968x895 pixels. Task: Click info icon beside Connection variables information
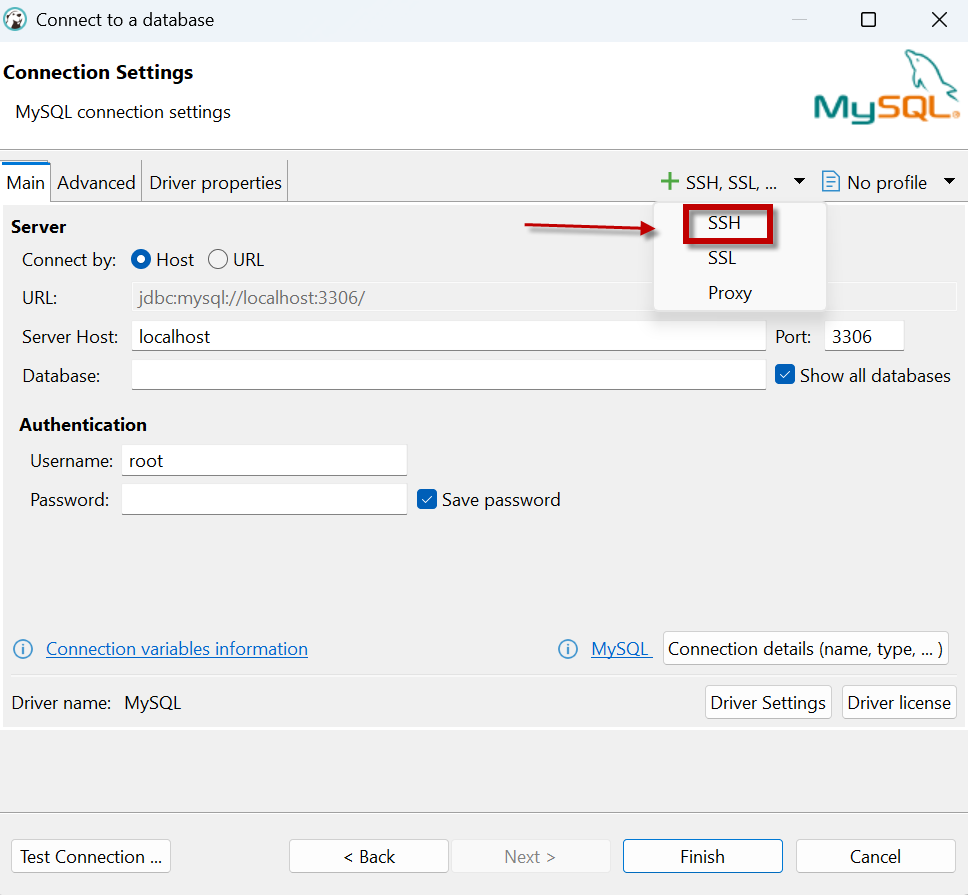[23, 649]
